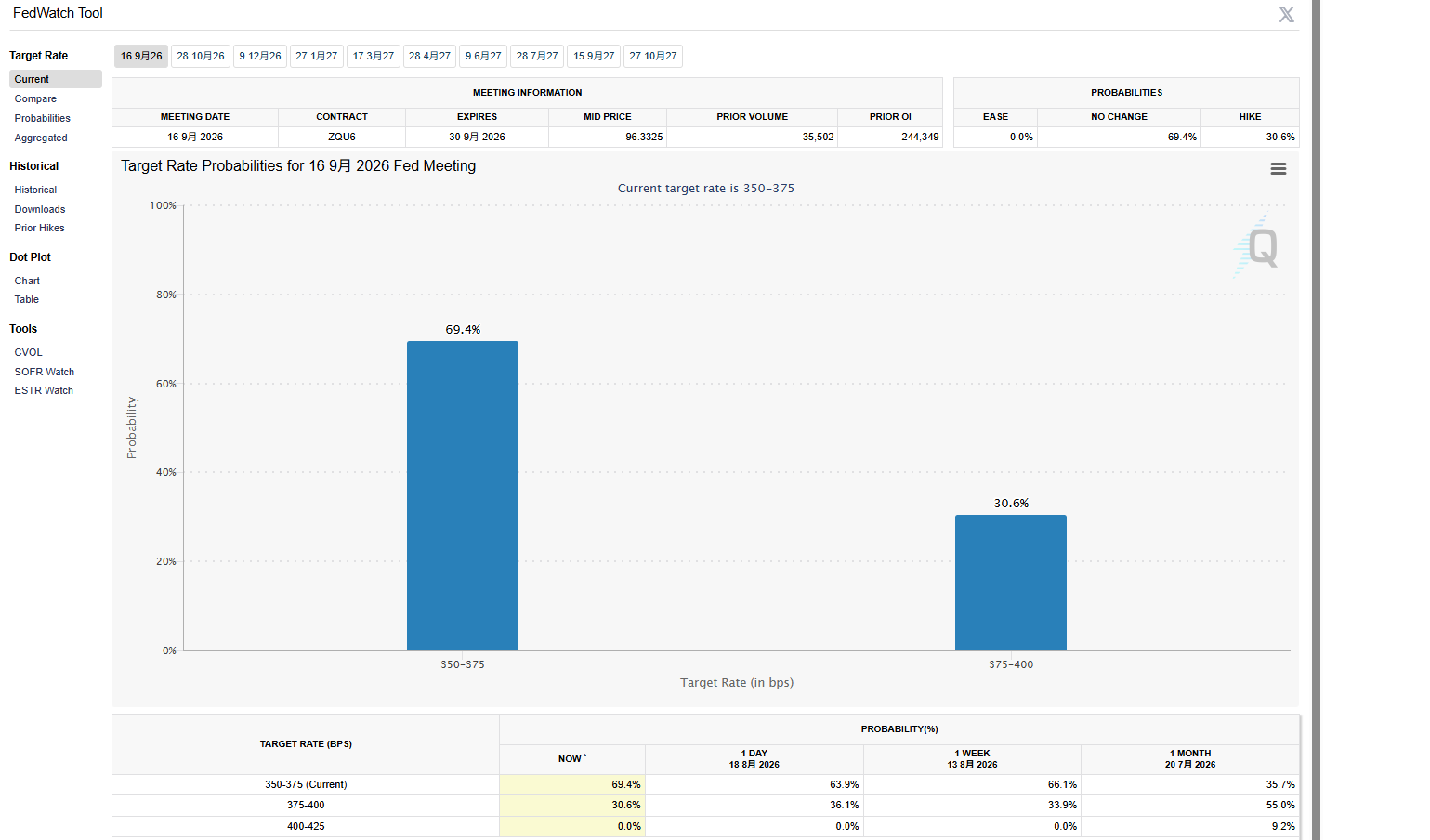Open the Aggregated view
The width and height of the screenshot is (1430, 840).
41,138
